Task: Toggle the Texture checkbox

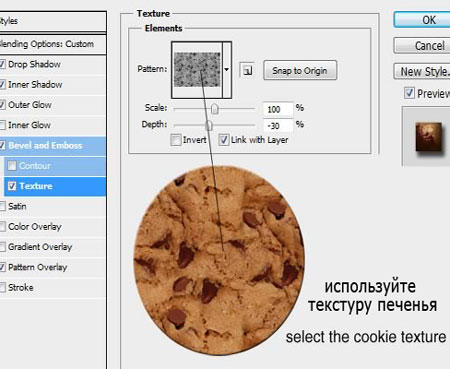Action: pyautogui.click(x=12, y=186)
